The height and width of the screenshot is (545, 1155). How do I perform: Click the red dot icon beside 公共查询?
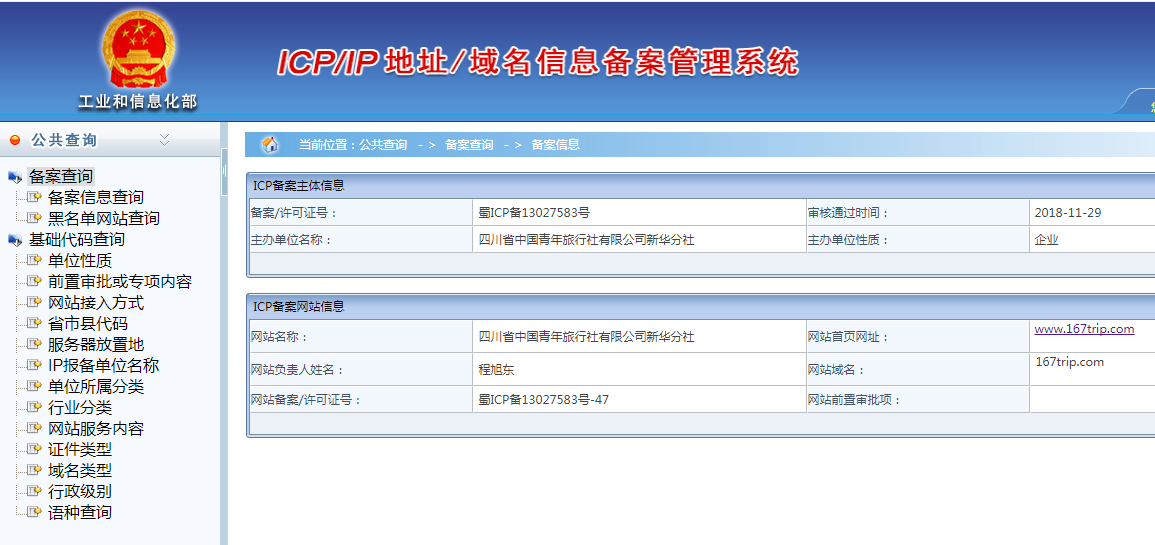pos(15,140)
